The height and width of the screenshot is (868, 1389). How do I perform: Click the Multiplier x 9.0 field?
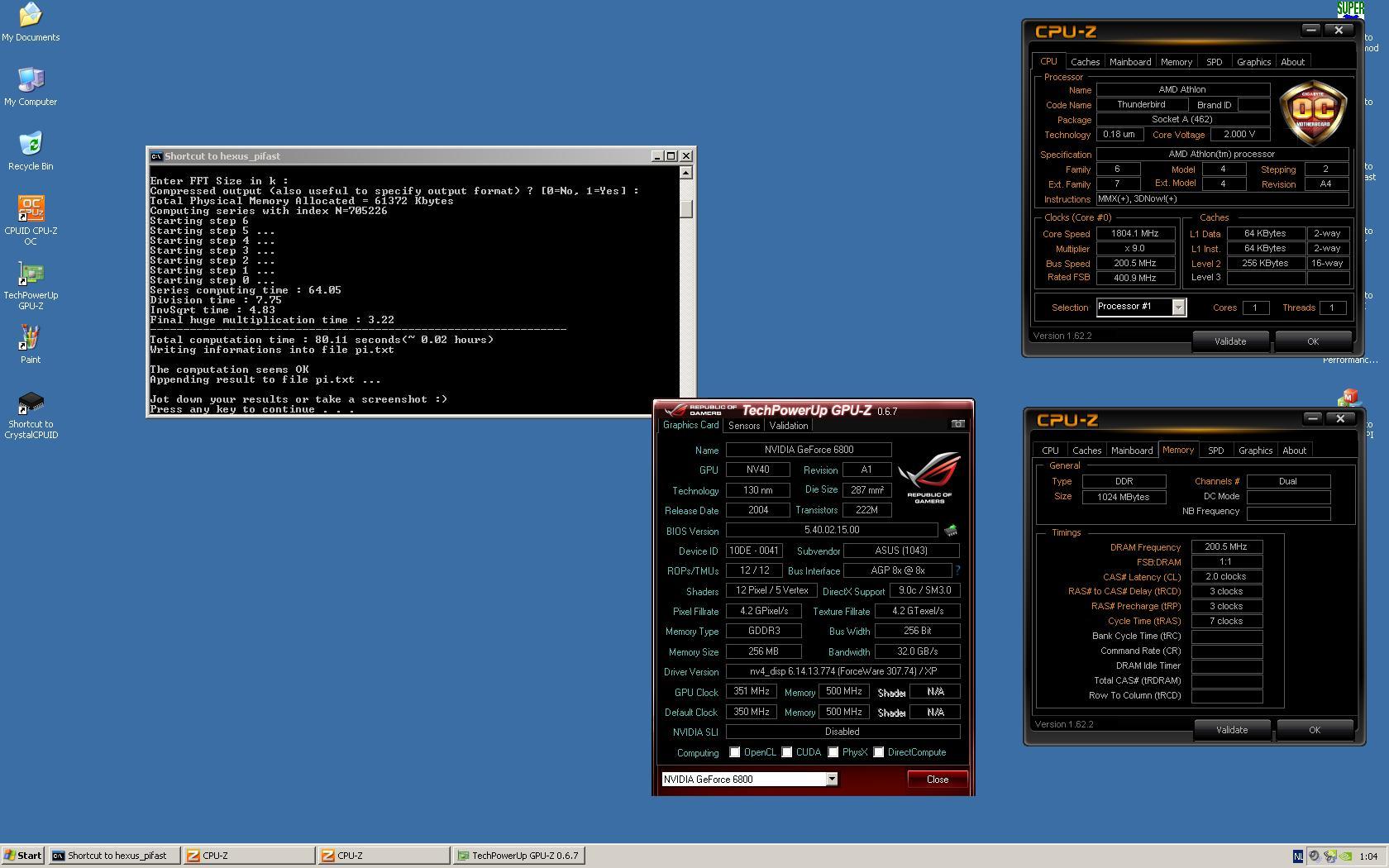[x=1135, y=249]
